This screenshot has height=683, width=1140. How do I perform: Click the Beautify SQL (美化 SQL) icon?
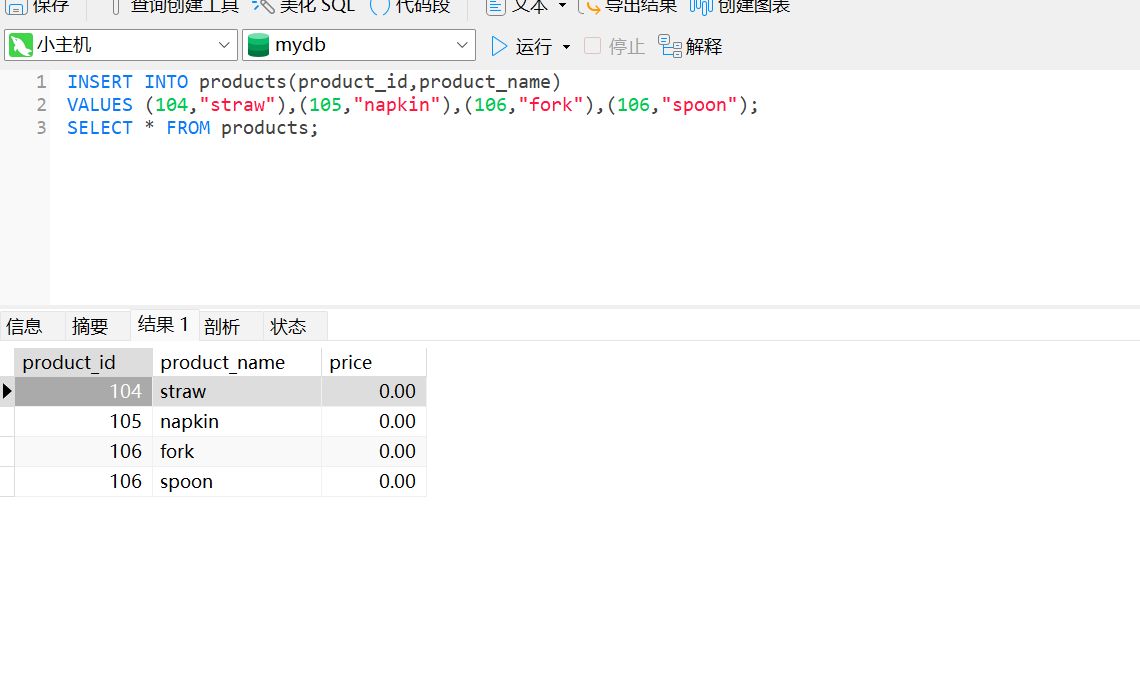pos(263,6)
